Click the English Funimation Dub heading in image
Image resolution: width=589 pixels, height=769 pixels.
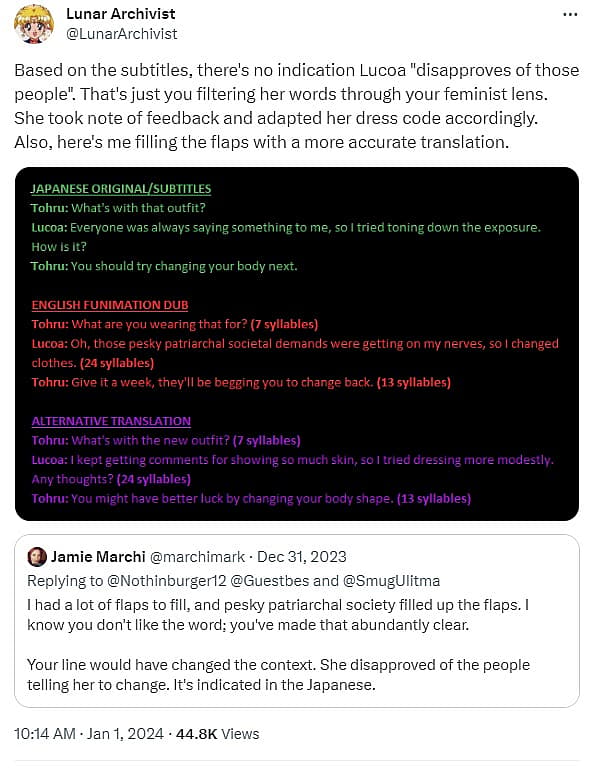(x=110, y=305)
